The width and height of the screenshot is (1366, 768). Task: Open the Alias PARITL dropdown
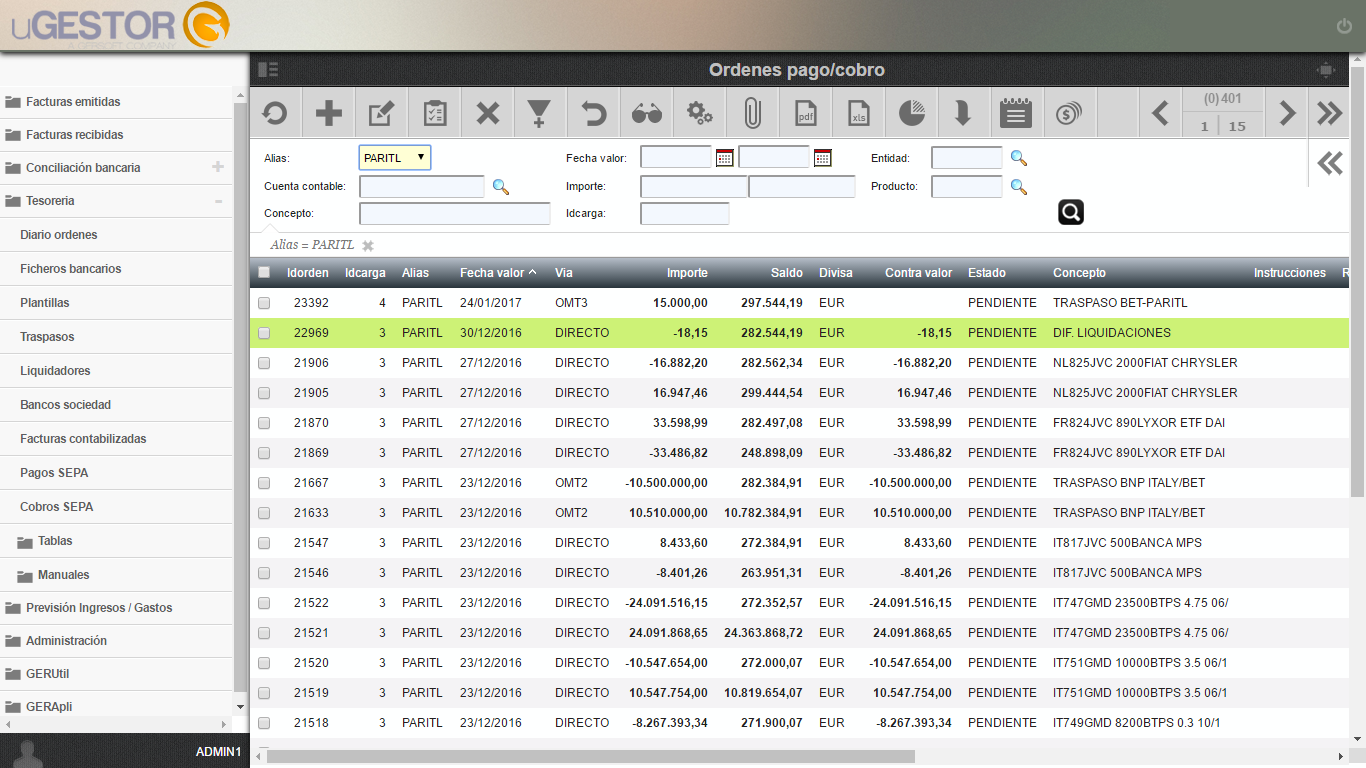395,157
